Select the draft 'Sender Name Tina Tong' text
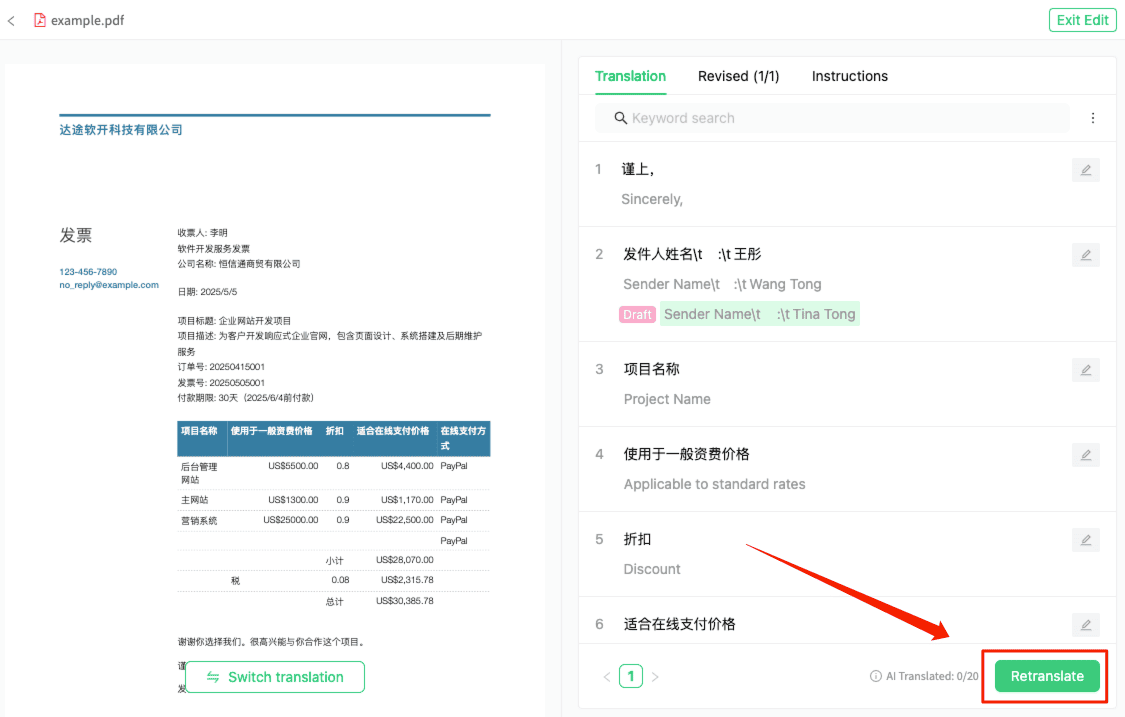This screenshot has height=717, width=1125. coord(759,314)
